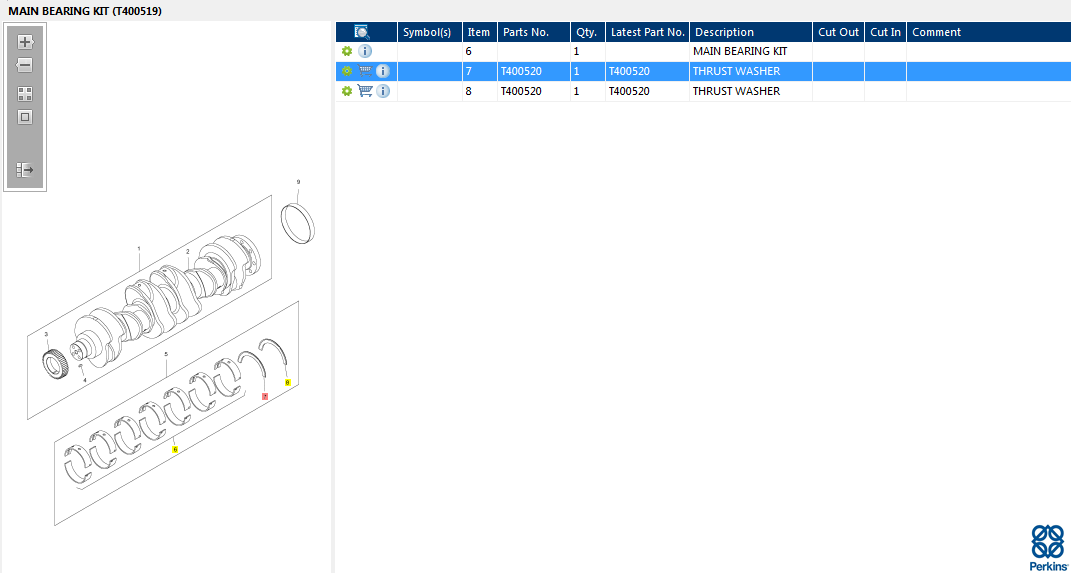Click the list-with-arrow panel icon
This screenshot has height=573, width=1071.
[25, 169]
